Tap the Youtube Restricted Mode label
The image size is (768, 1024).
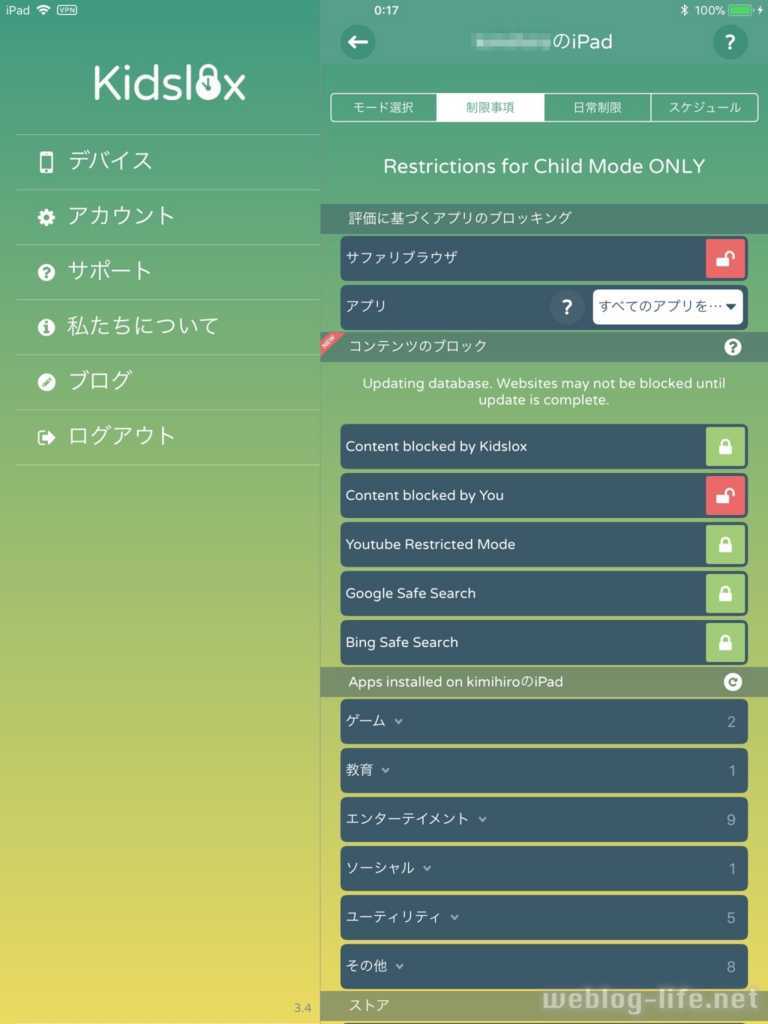430,545
